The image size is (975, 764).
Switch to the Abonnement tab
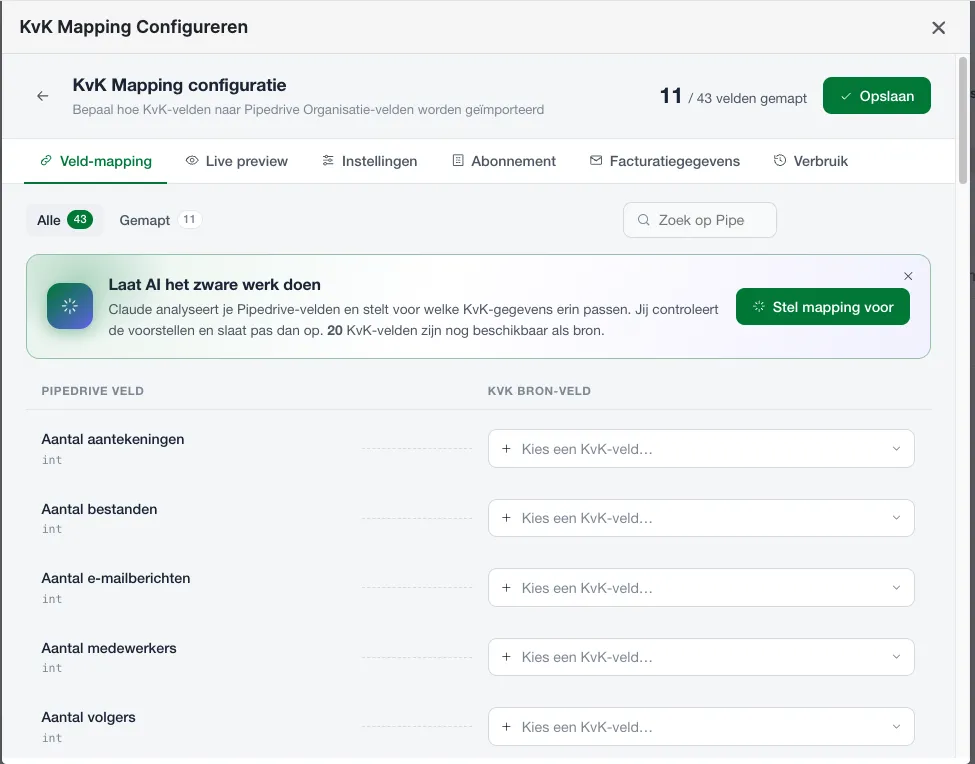tap(504, 161)
